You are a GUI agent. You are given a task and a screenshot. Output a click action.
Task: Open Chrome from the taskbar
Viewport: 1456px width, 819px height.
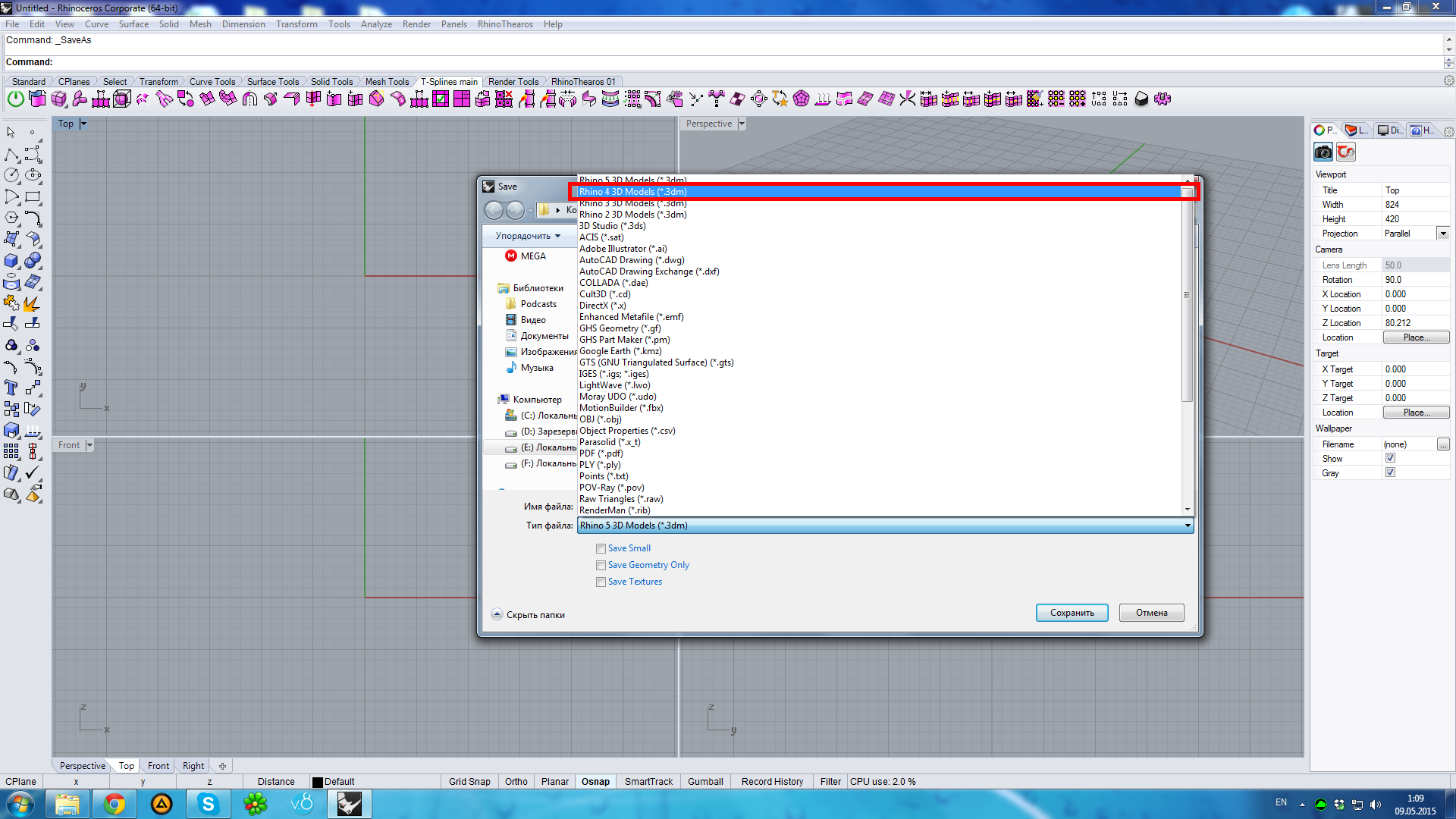115,804
